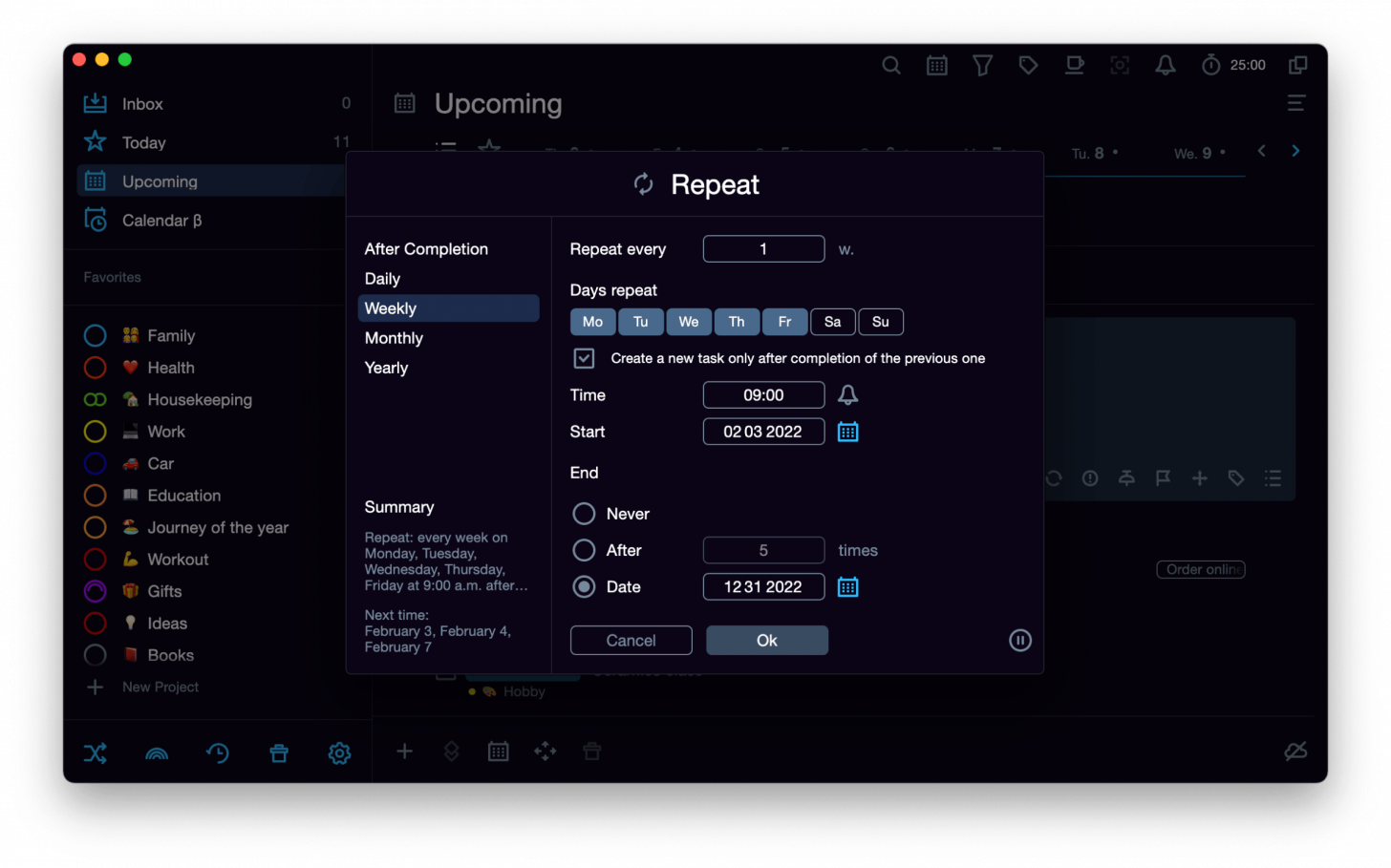This screenshot has height=868, width=1391.
Task: Open notifications via the bell icon
Action: tap(1165, 65)
